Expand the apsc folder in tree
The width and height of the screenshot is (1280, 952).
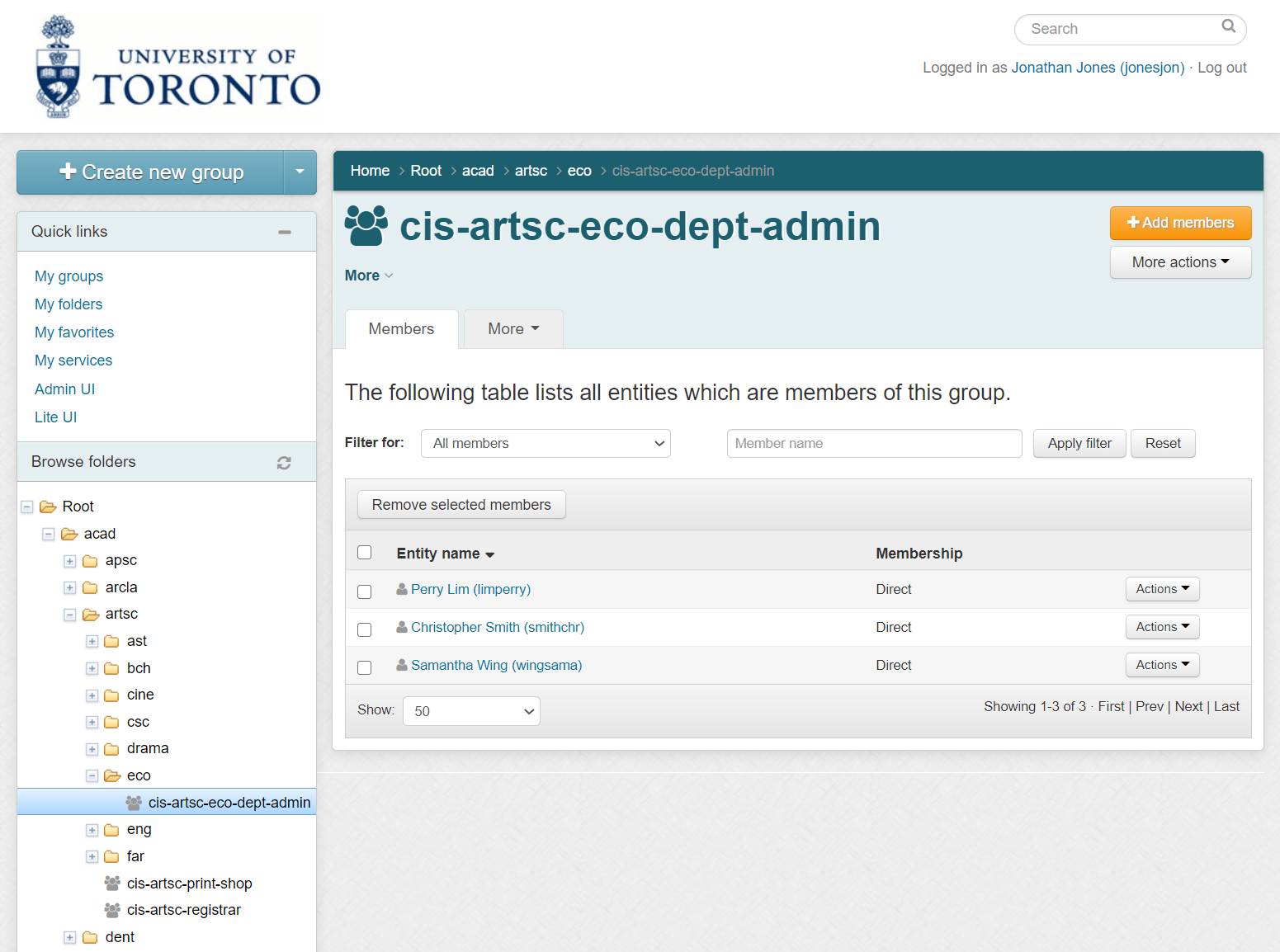click(70, 561)
